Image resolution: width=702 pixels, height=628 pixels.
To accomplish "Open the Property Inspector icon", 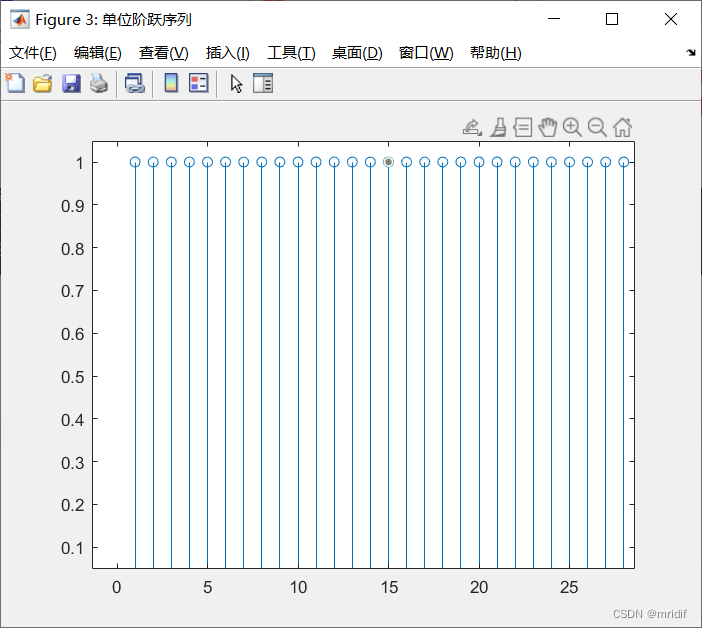I will coord(263,83).
